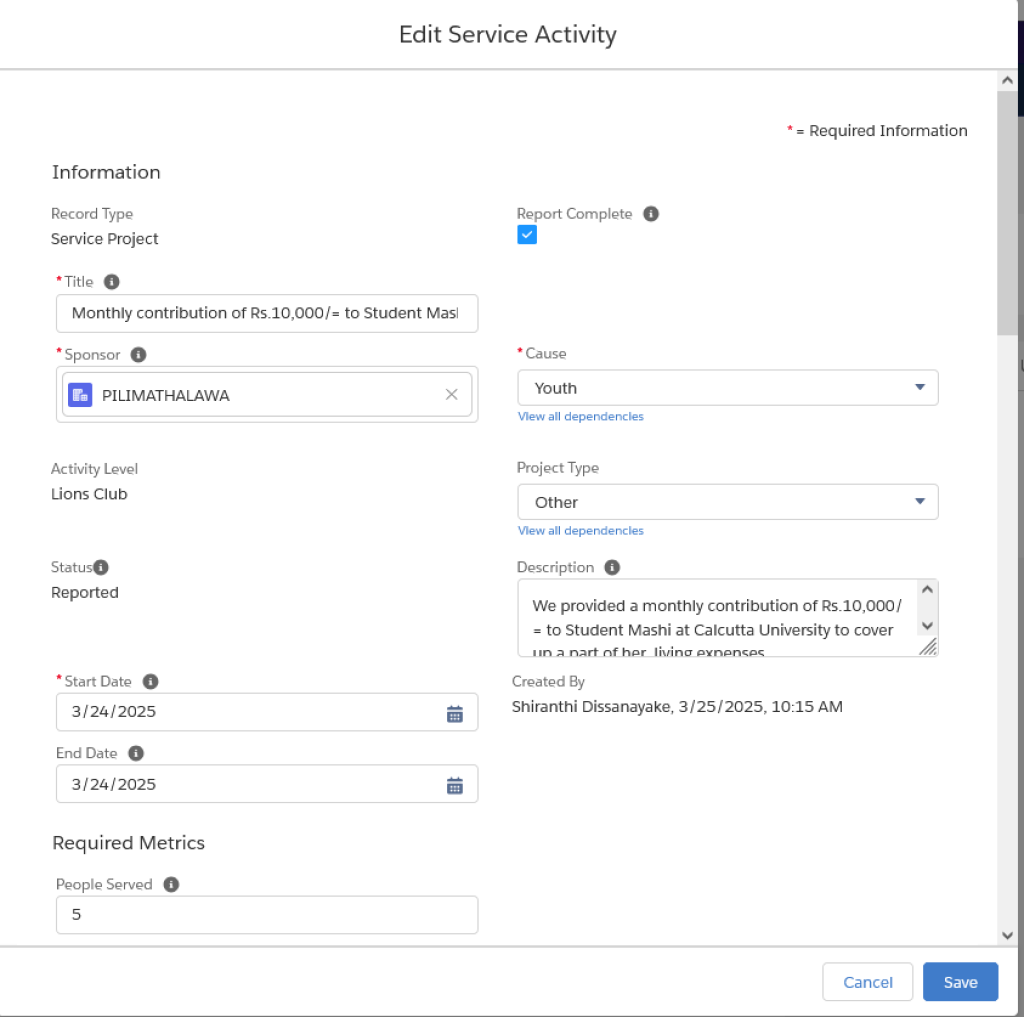Show info icon next to Sponsor label
Image resolution: width=1024 pixels, height=1017 pixels.
tap(138, 355)
